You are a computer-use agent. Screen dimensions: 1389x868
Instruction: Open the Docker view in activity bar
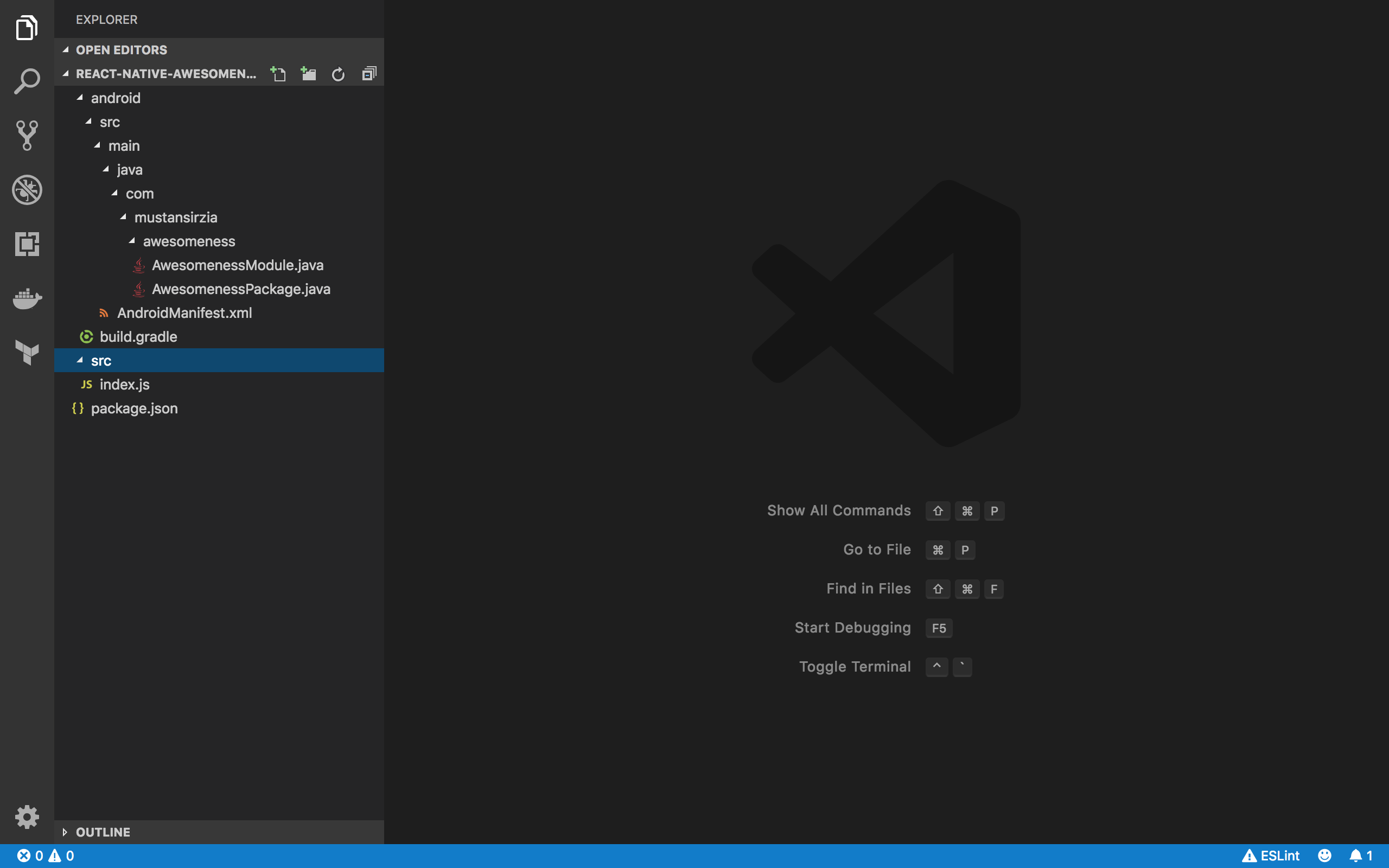pos(27,298)
